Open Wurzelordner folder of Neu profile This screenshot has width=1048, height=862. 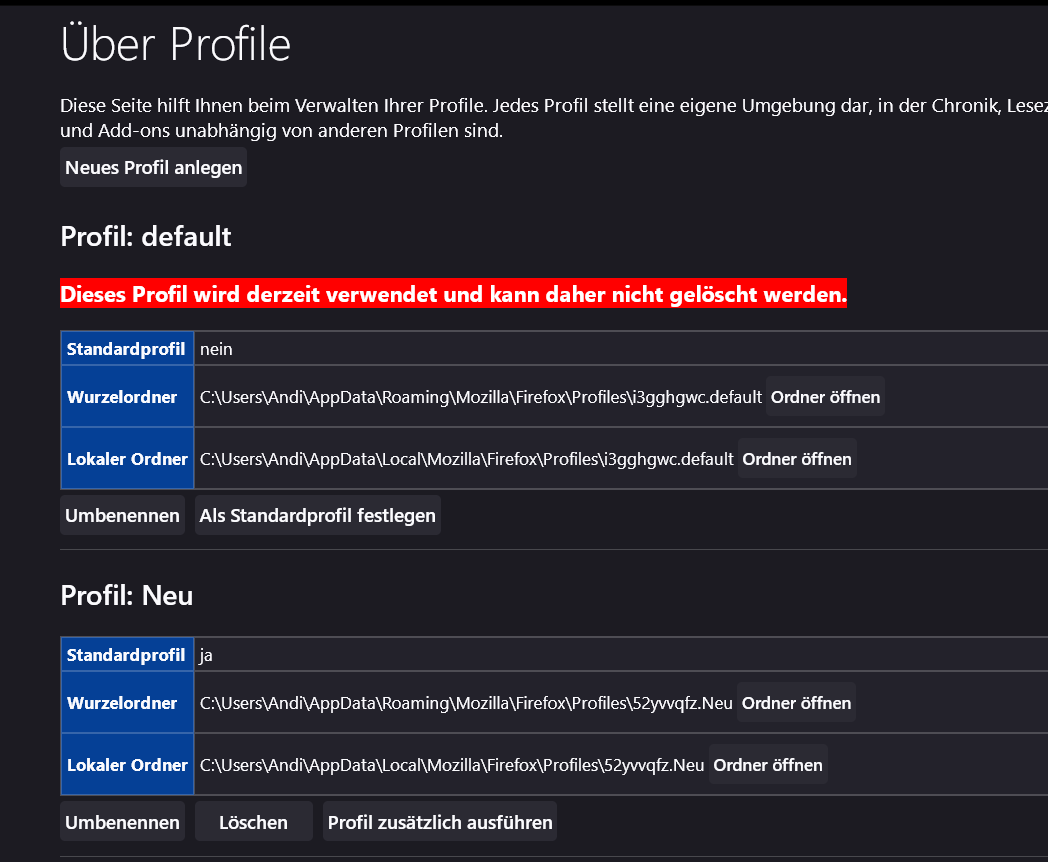(x=796, y=703)
